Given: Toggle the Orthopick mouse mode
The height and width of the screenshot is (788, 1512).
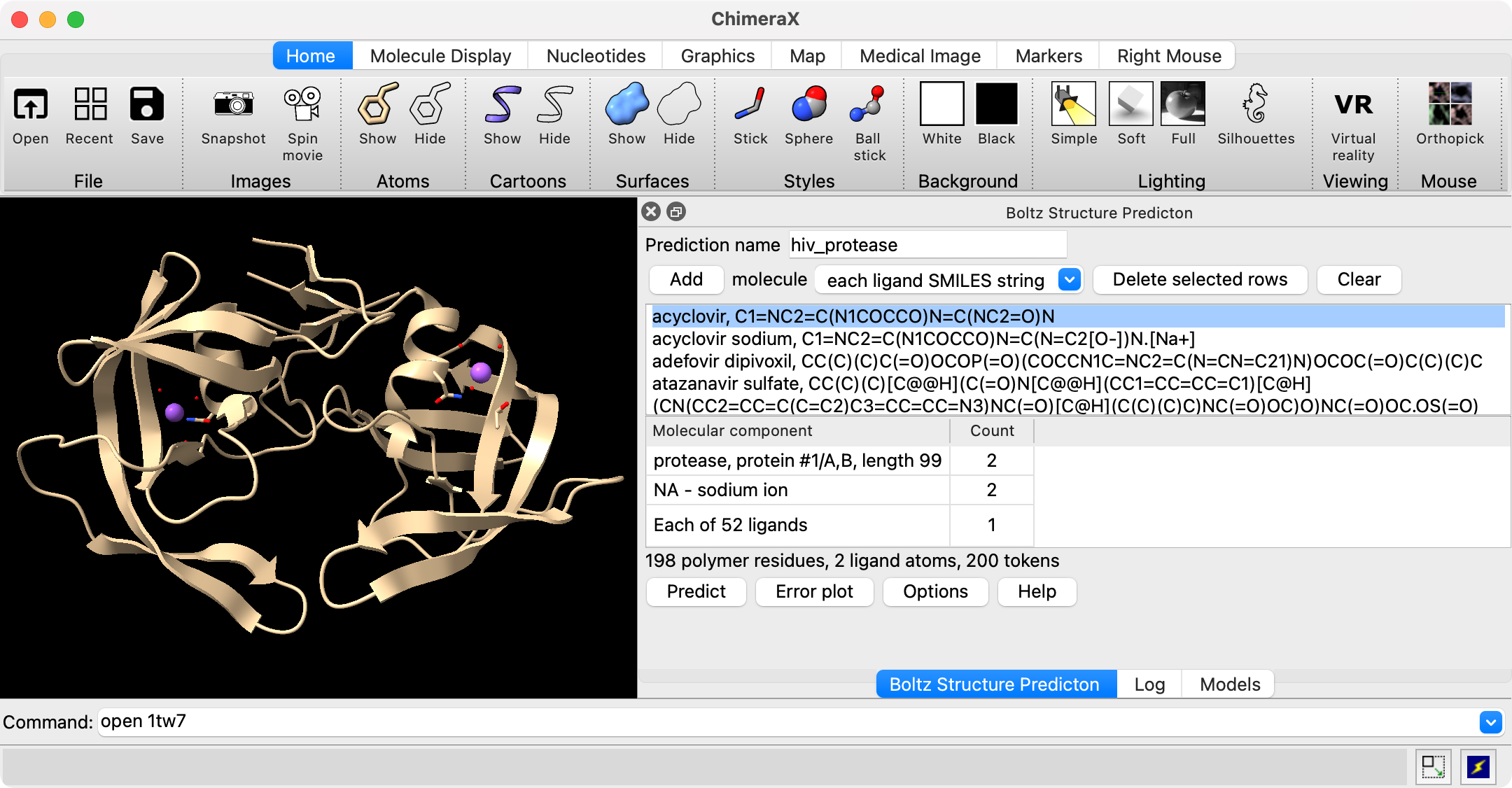Looking at the screenshot, I should coord(1449,105).
